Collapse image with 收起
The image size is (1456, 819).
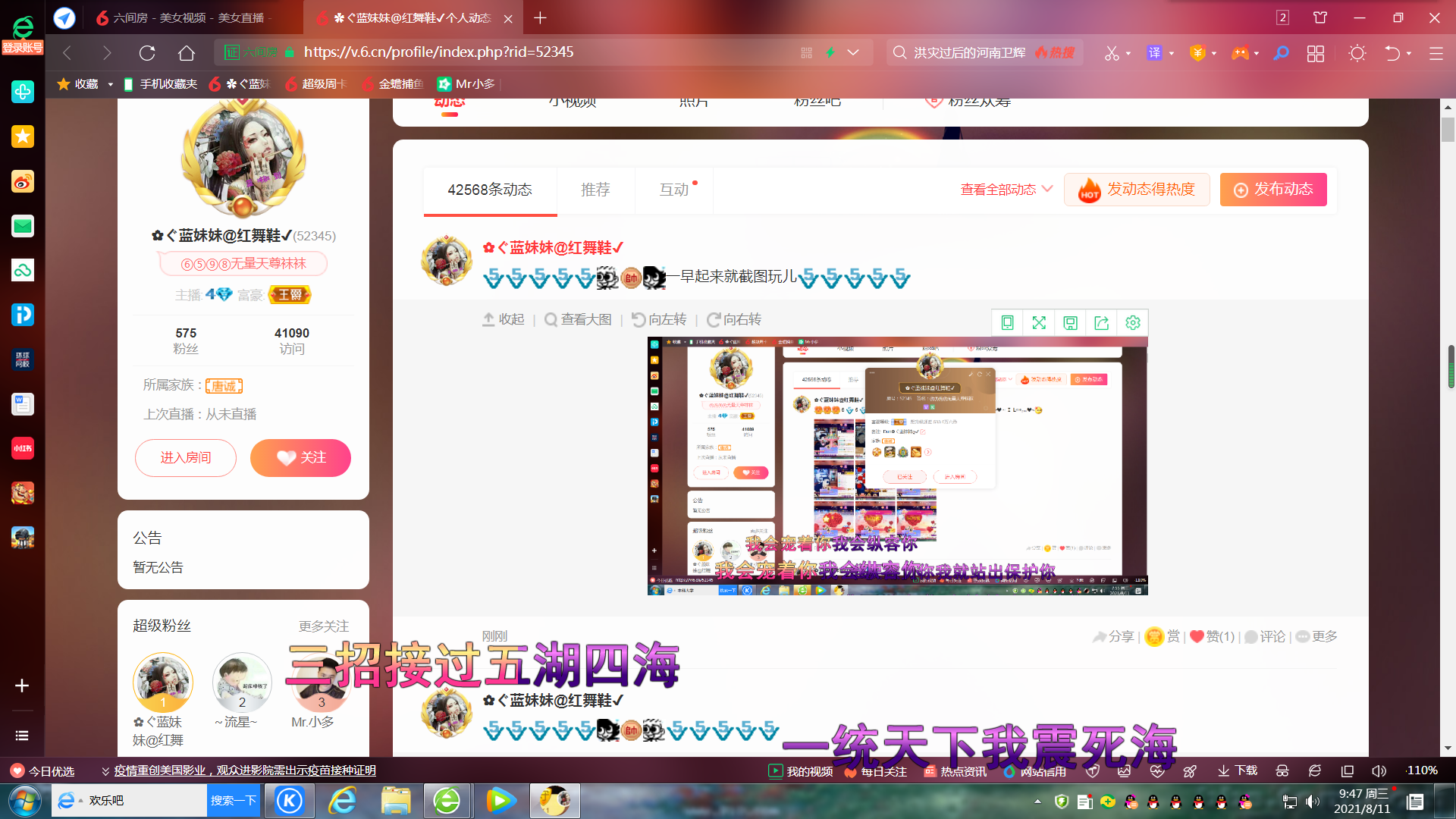(504, 320)
